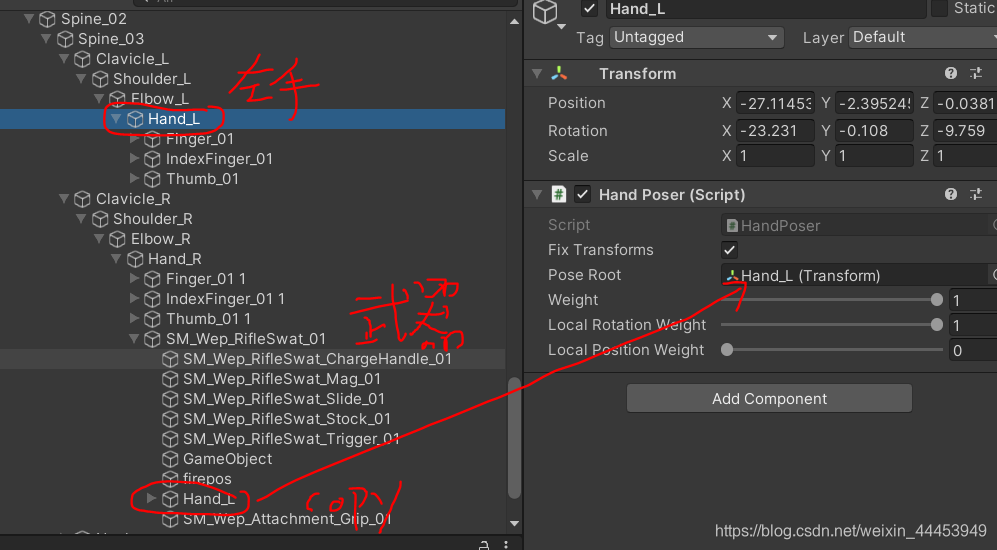
Task: Click the object name field Hand_L
Action: click(x=765, y=9)
